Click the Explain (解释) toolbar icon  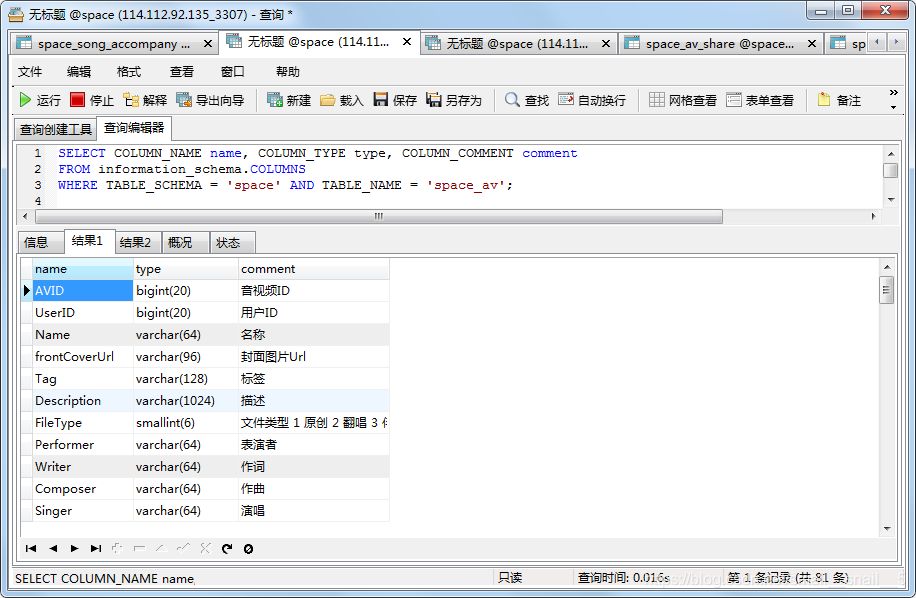coord(145,100)
